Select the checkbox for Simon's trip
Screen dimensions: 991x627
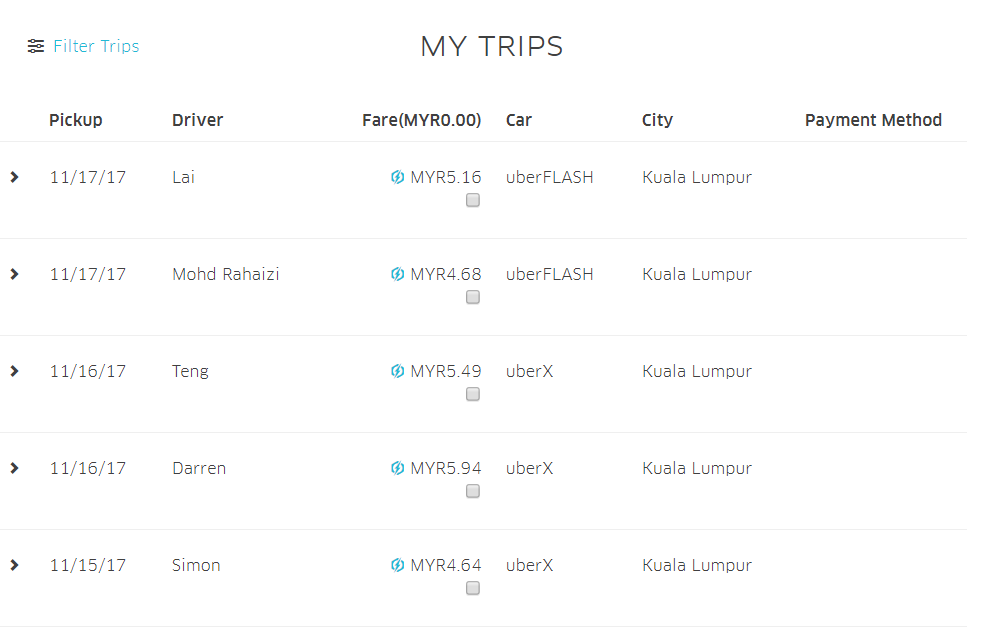473,588
